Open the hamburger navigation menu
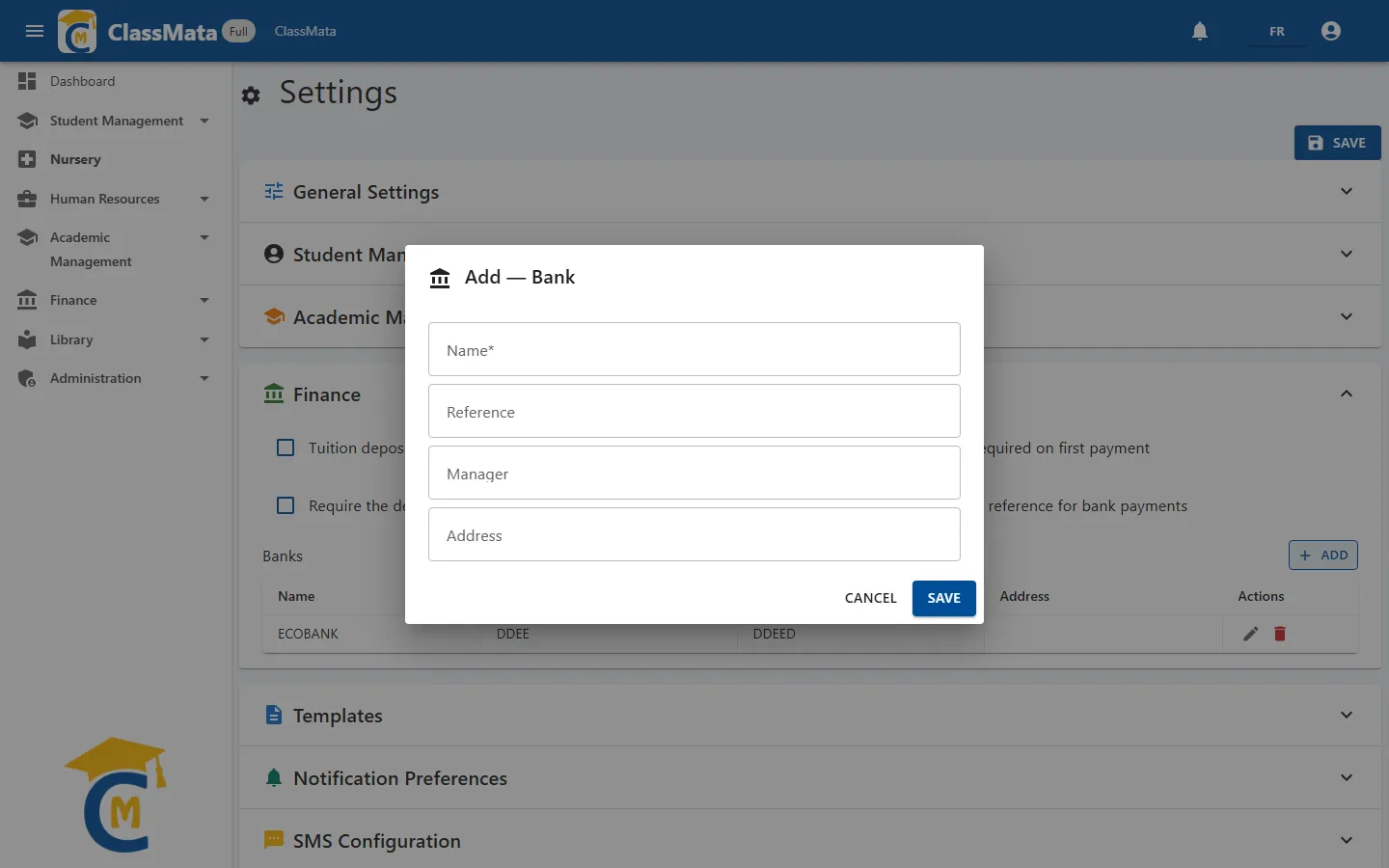Screen dimensions: 1389x868 35,31
